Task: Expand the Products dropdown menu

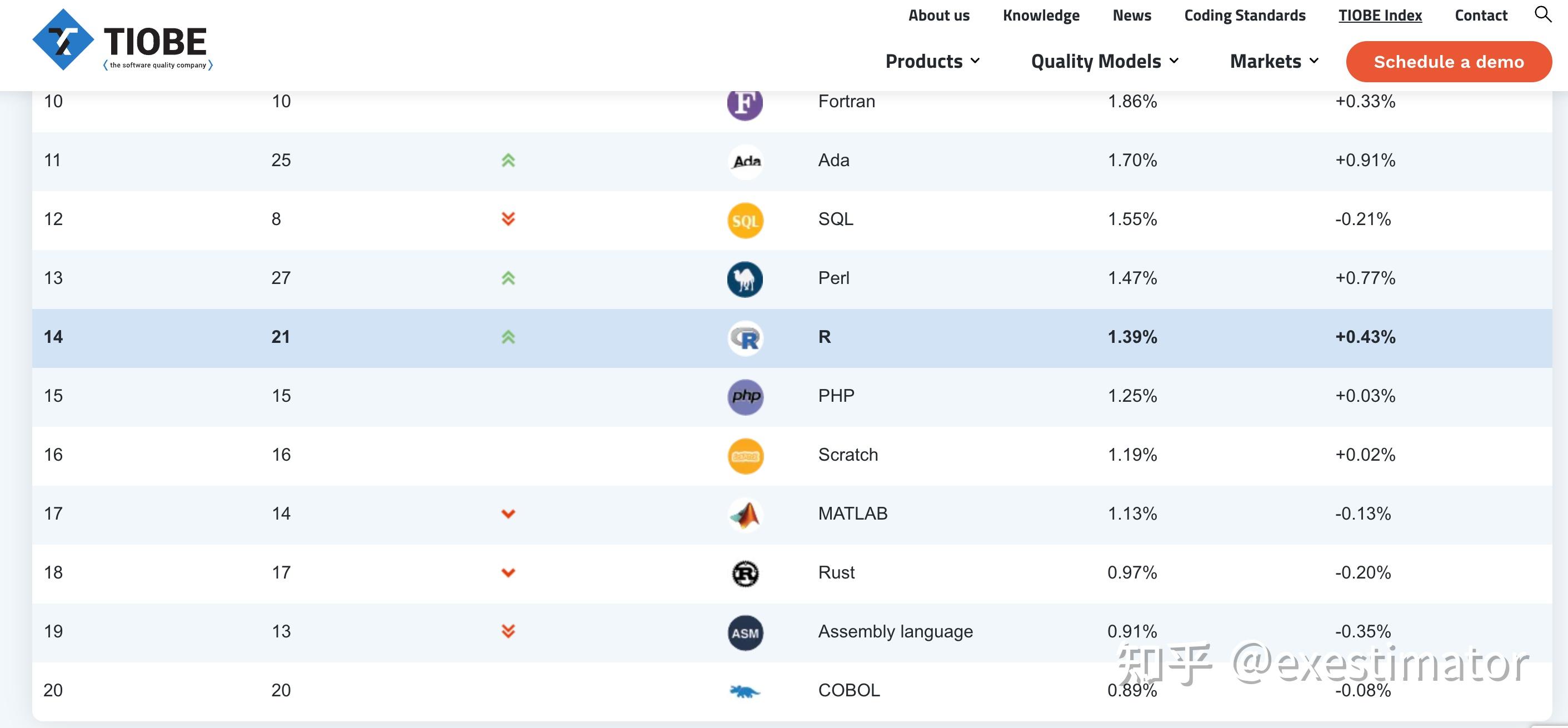Action: pyautogui.click(x=932, y=61)
